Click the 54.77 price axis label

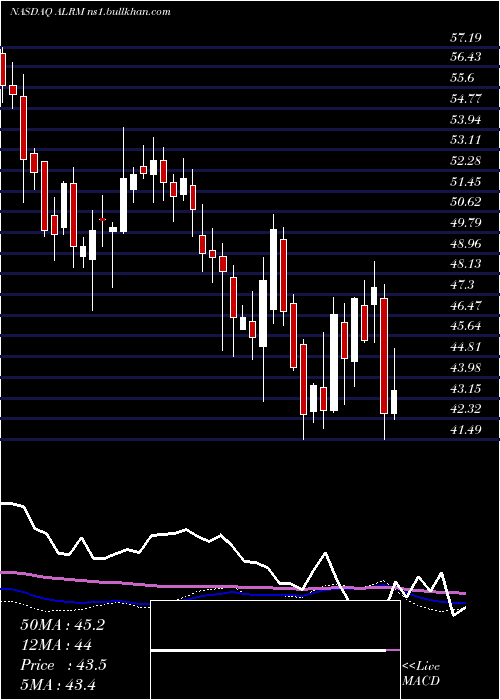click(x=466, y=99)
